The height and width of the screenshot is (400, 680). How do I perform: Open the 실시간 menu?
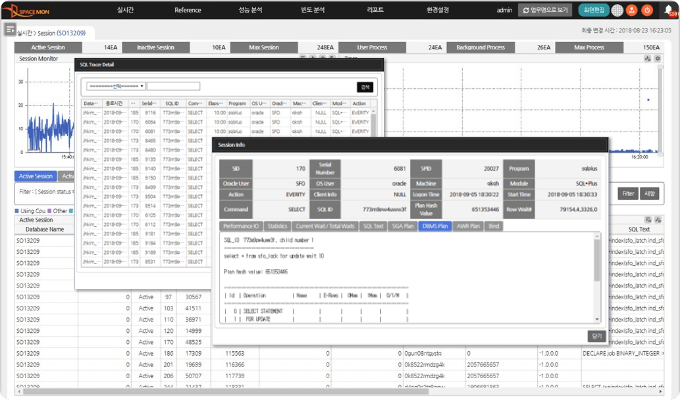pos(125,10)
